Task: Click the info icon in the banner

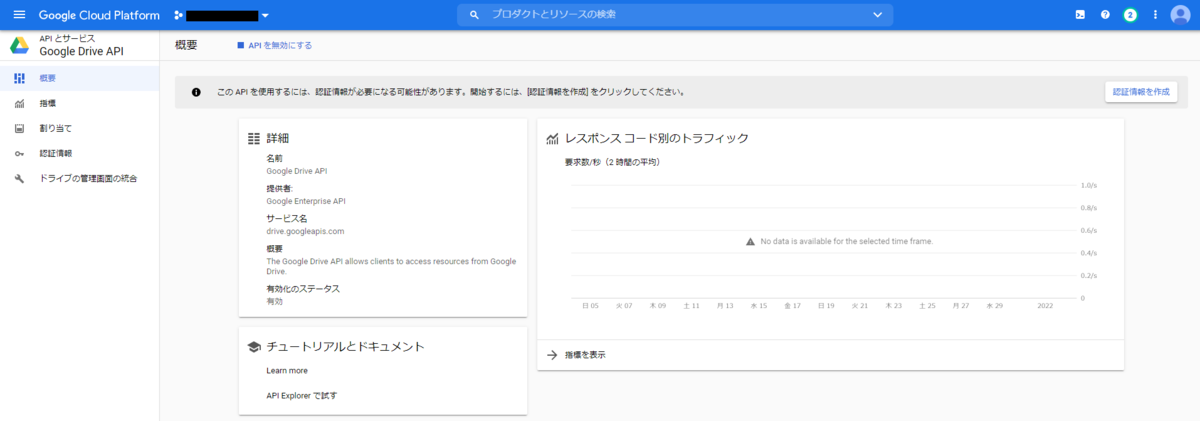Action: click(196, 91)
